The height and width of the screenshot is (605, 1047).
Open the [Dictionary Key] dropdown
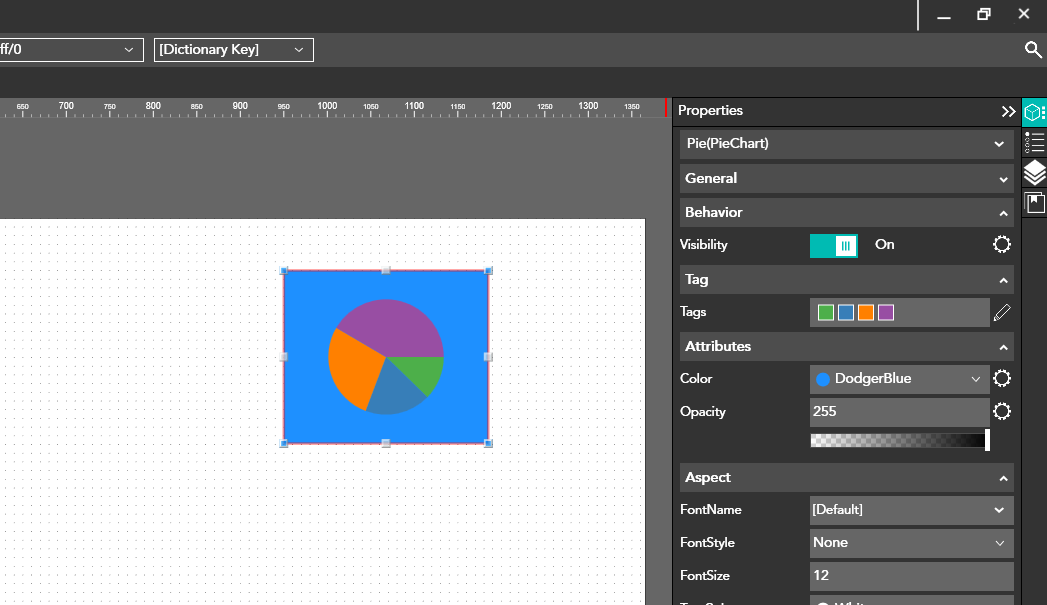(233, 50)
